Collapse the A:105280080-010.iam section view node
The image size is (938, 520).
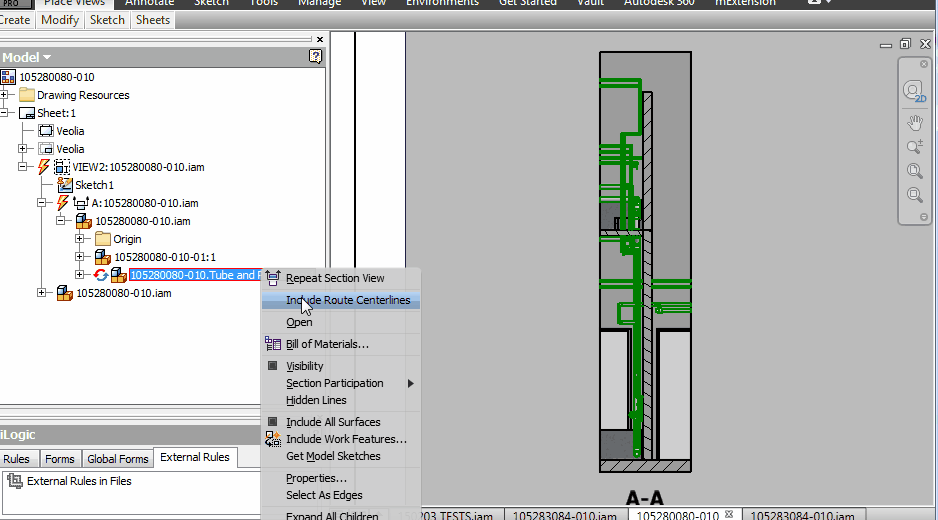(x=41, y=203)
